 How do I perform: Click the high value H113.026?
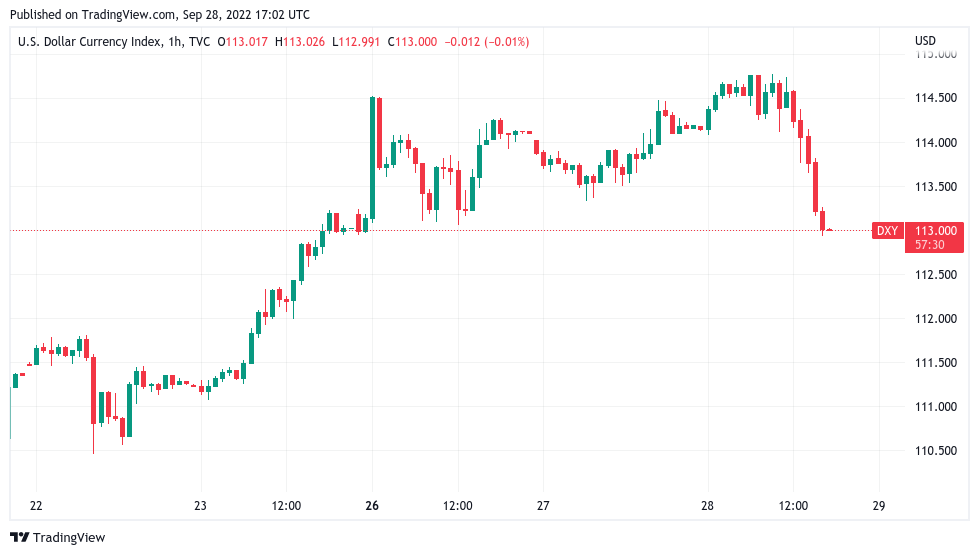tap(304, 41)
